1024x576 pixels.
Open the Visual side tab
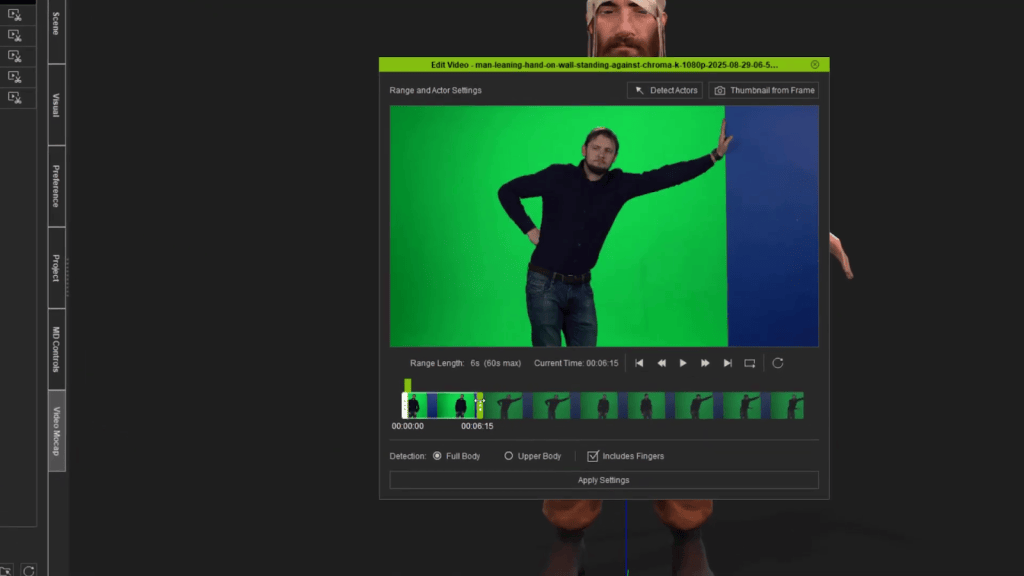[x=56, y=105]
